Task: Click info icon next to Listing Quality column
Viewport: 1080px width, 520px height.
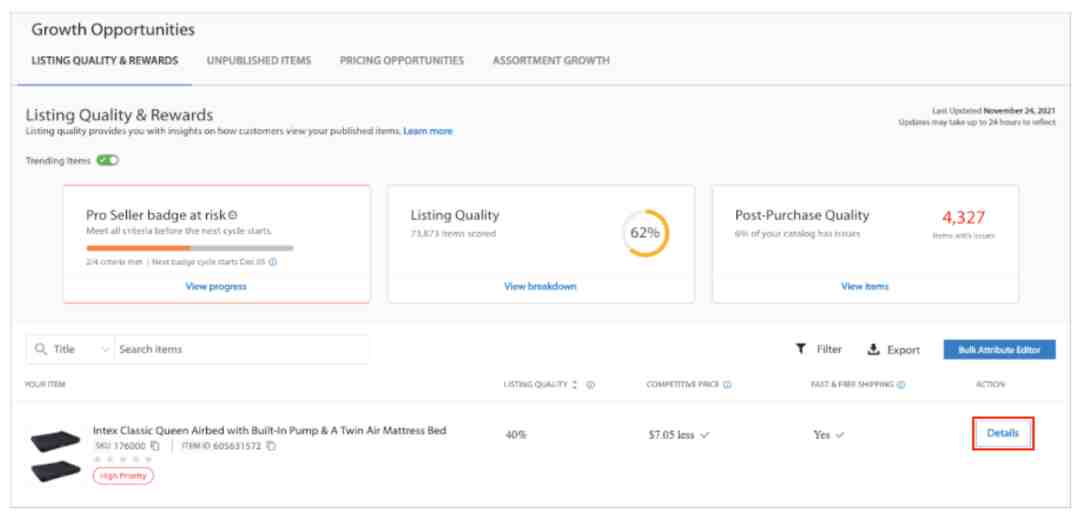Action: coord(591,385)
